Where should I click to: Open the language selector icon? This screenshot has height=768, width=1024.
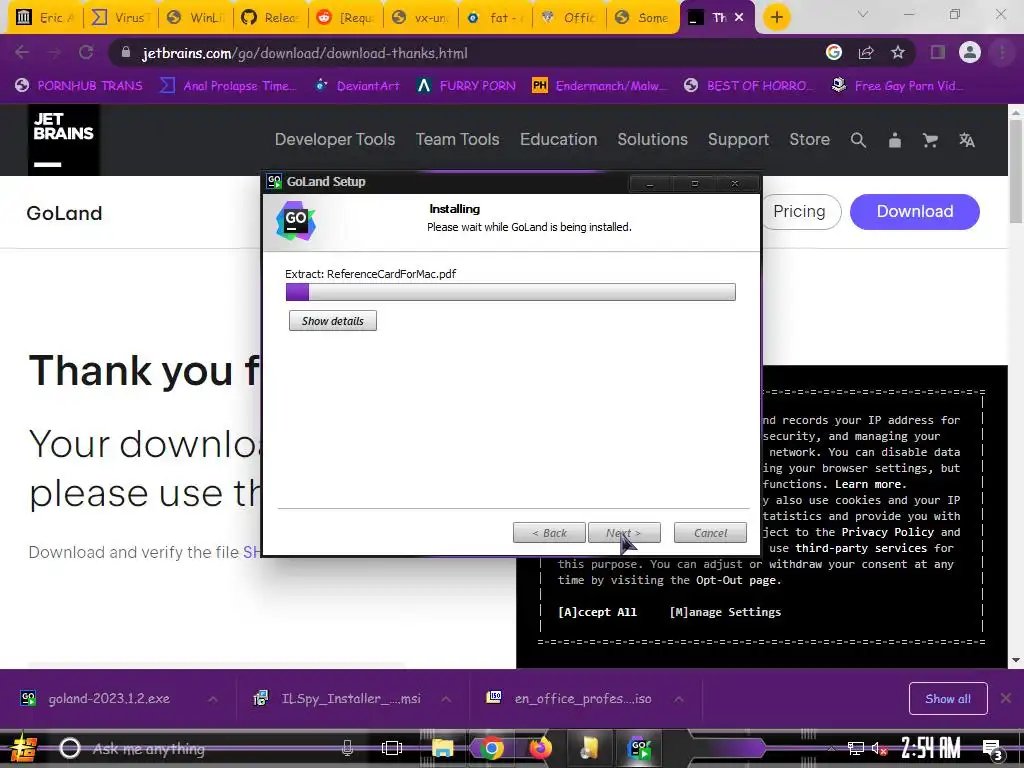[967, 140]
